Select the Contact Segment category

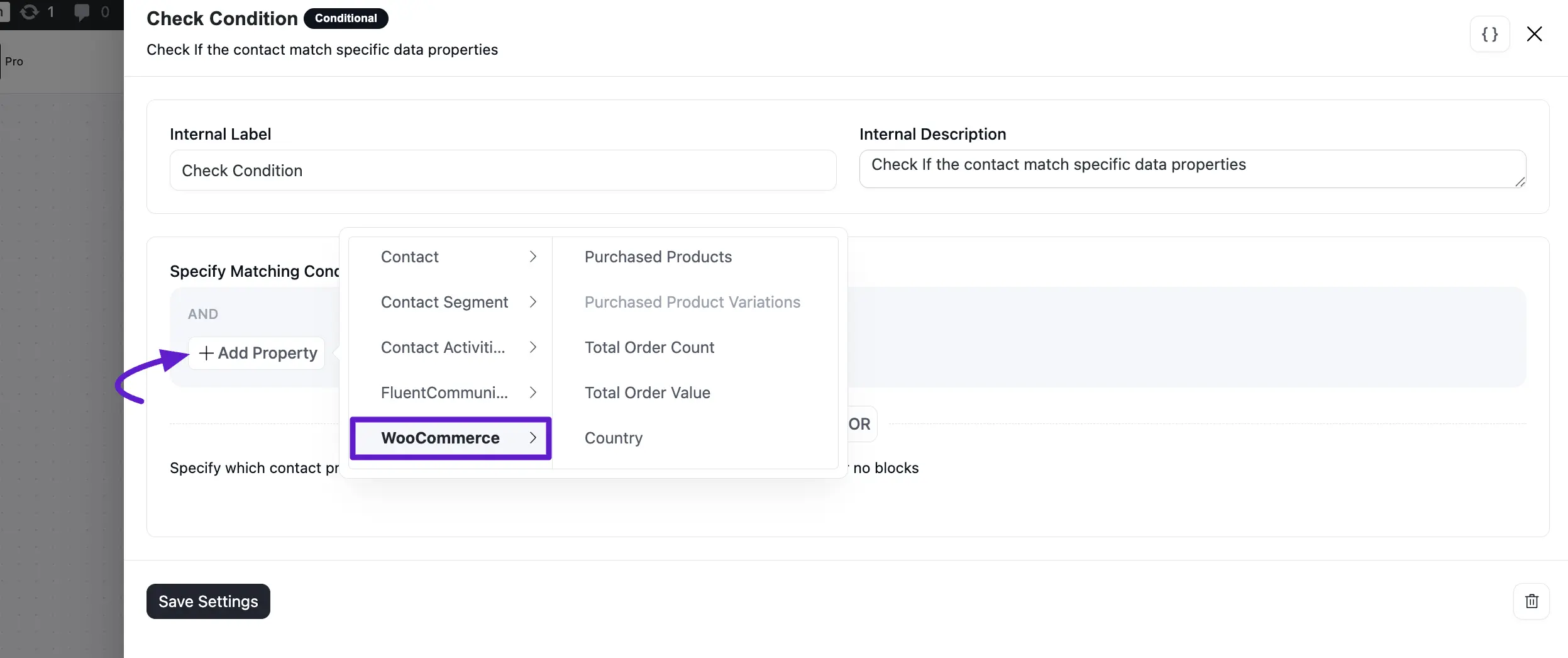click(450, 302)
